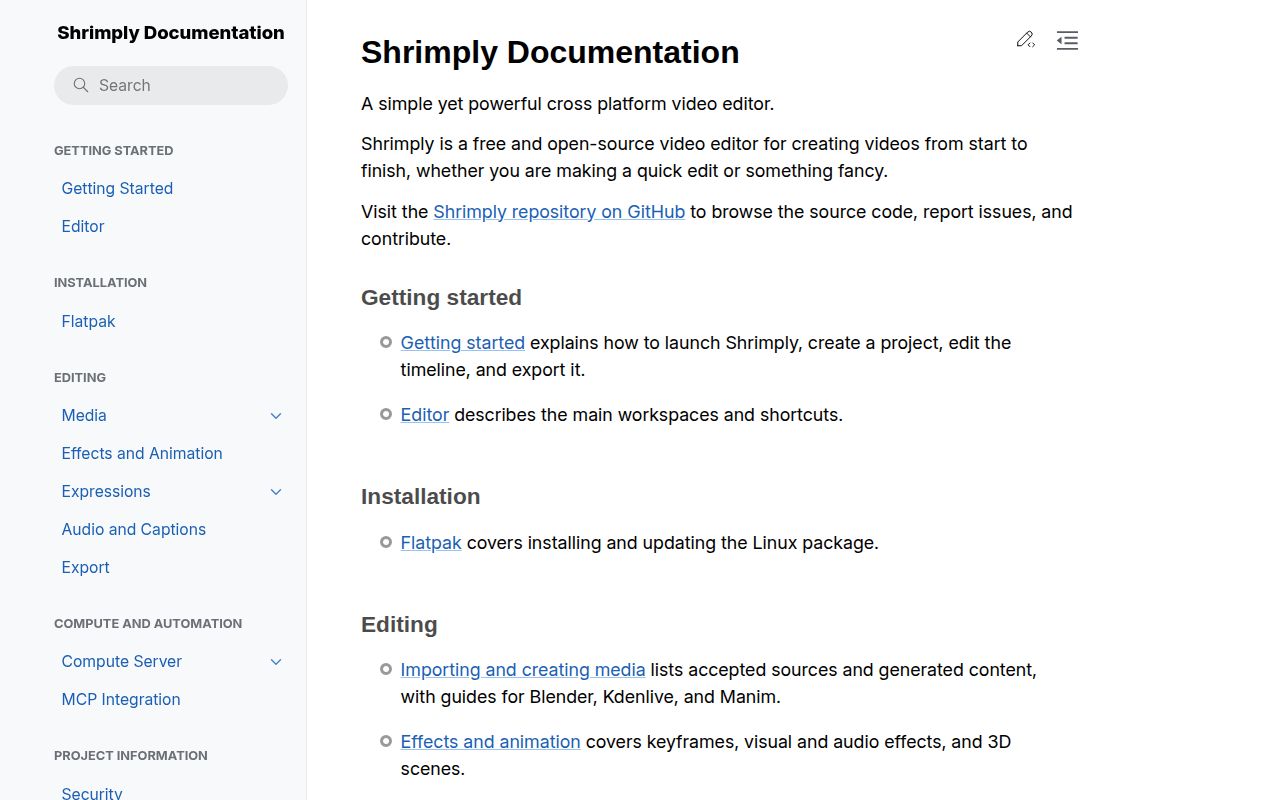
Task: Follow the Editor link in content
Action: [x=425, y=415]
